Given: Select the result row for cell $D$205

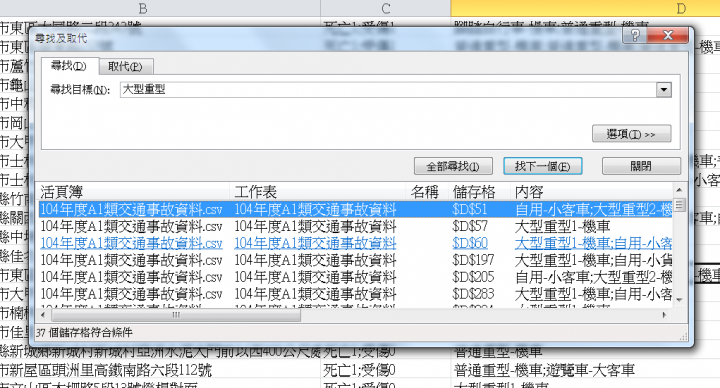Looking at the screenshot, I should (x=356, y=277).
